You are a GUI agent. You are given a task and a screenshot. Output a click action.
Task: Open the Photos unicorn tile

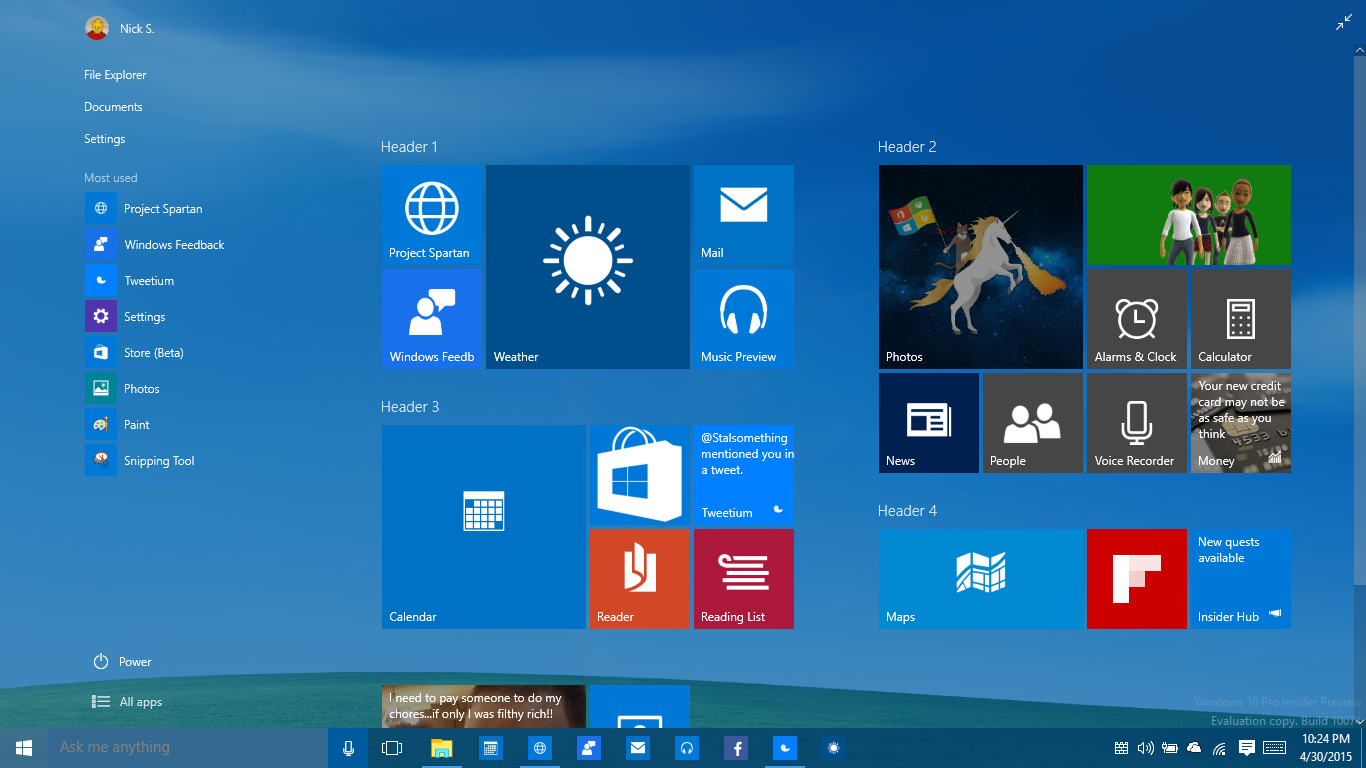[x=981, y=267]
